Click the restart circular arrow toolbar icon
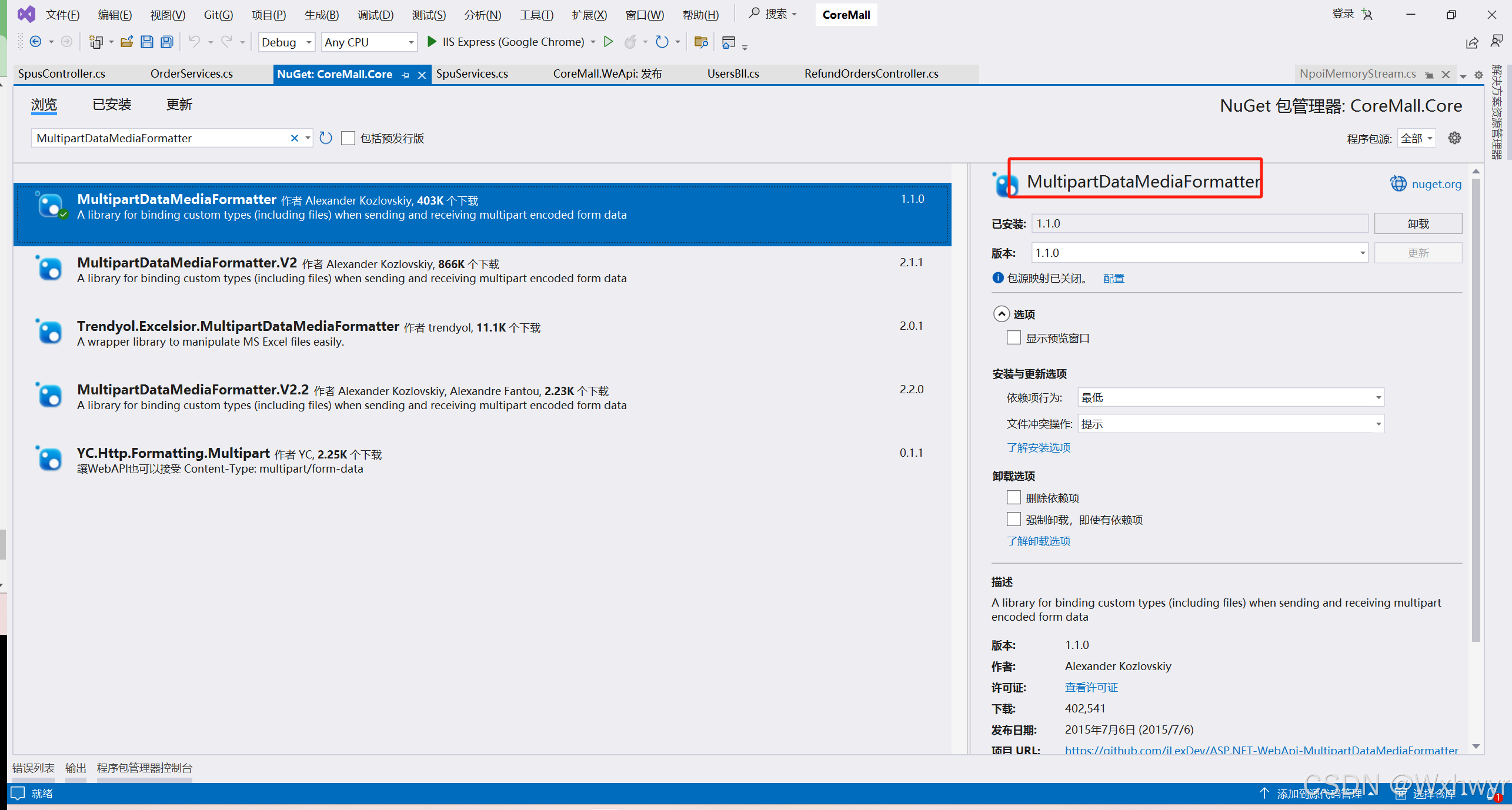This screenshot has height=810, width=1512. coord(662,42)
